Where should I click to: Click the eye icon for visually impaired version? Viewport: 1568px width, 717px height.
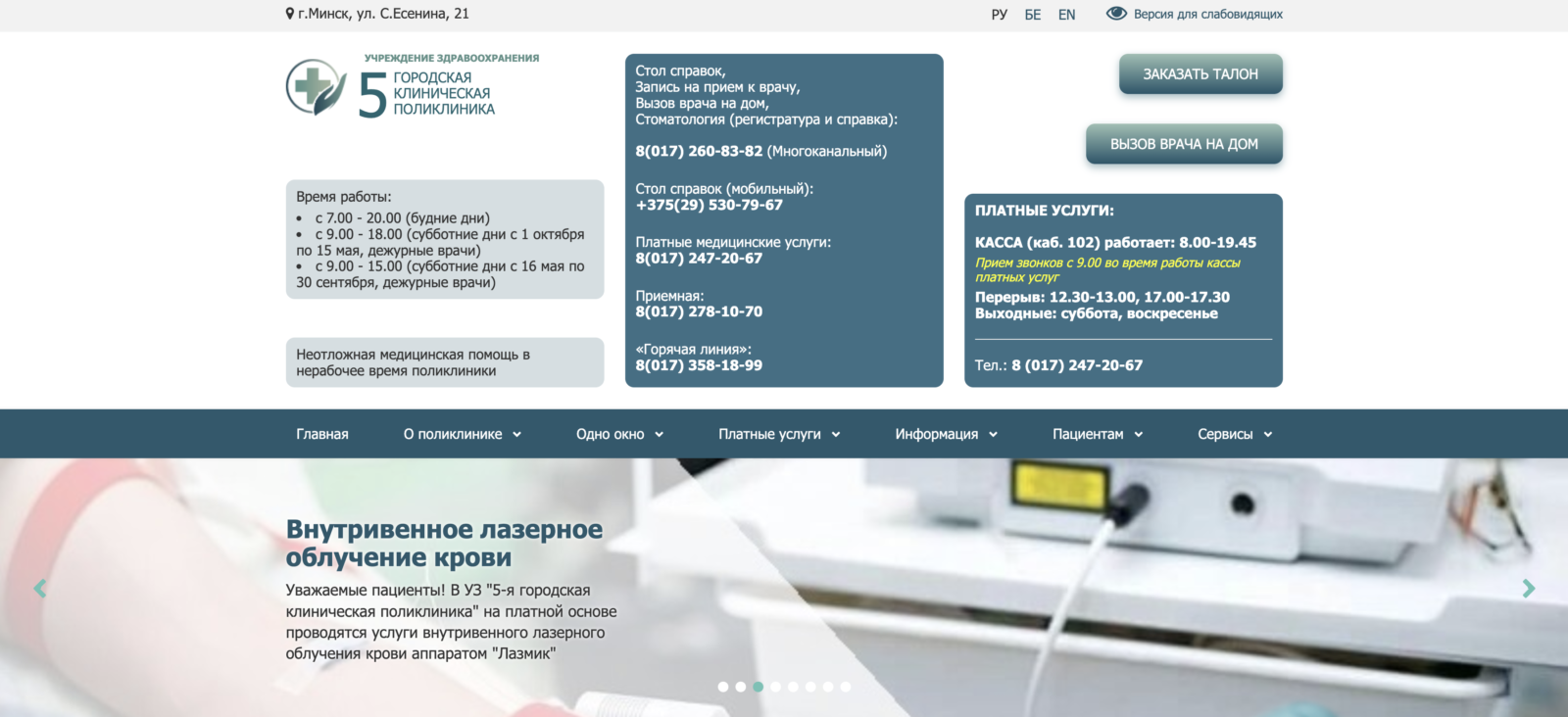pyautogui.click(x=1116, y=14)
